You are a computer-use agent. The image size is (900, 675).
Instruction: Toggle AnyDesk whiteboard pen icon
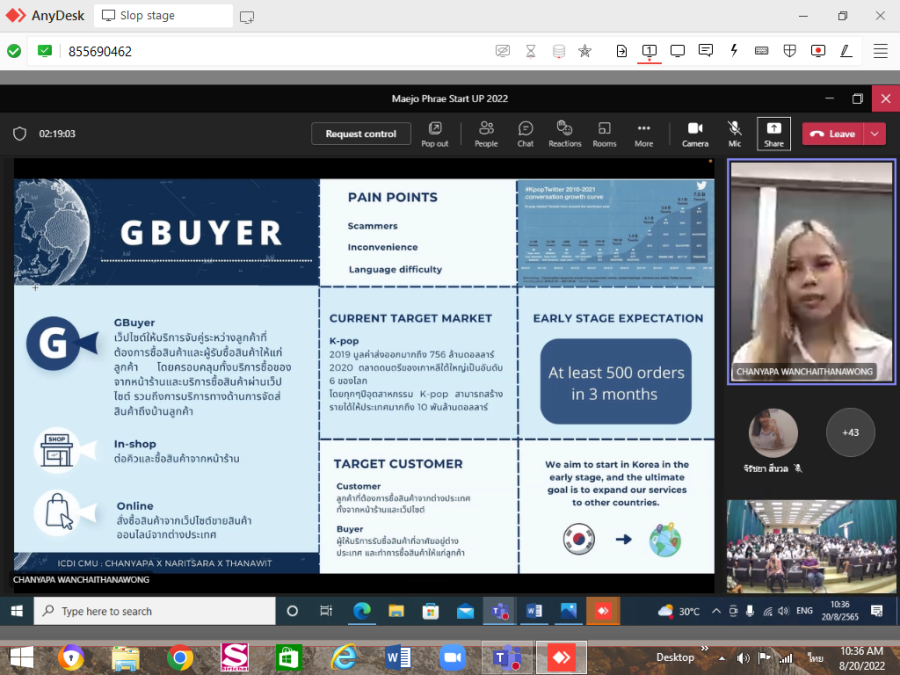click(846, 51)
